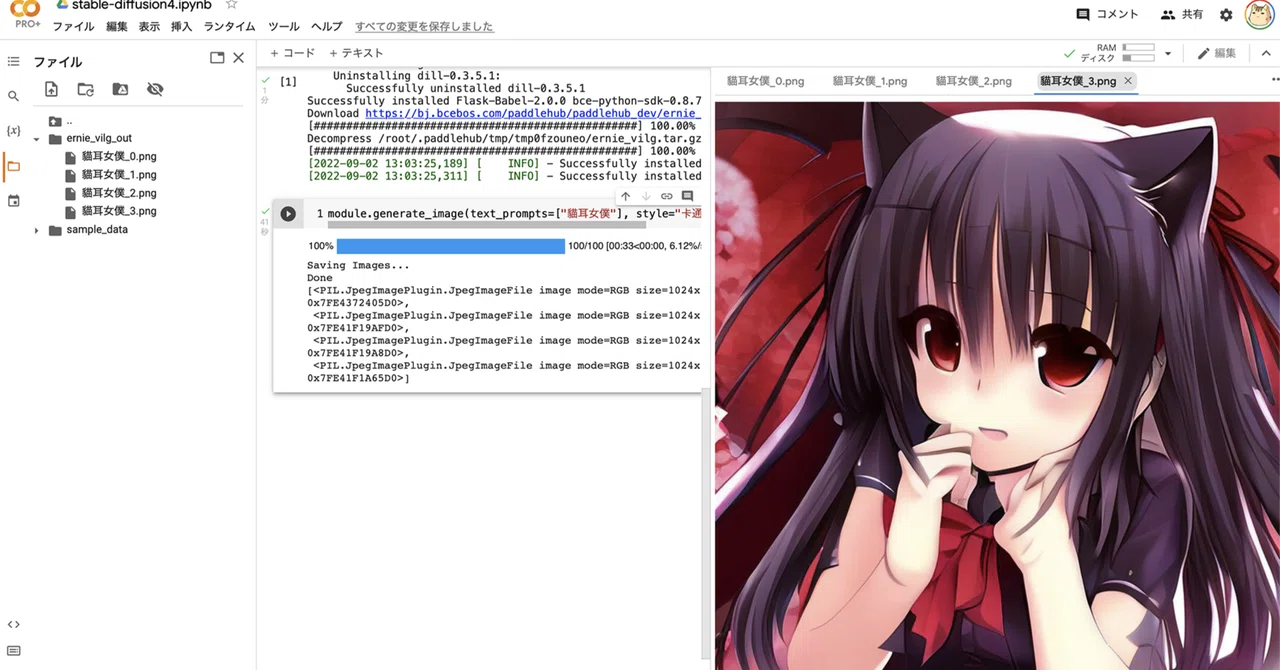Move cell down arrow icon
The width and height of the screenshot is (1280, 670).
pyautogui.click(x=646, y=196)
